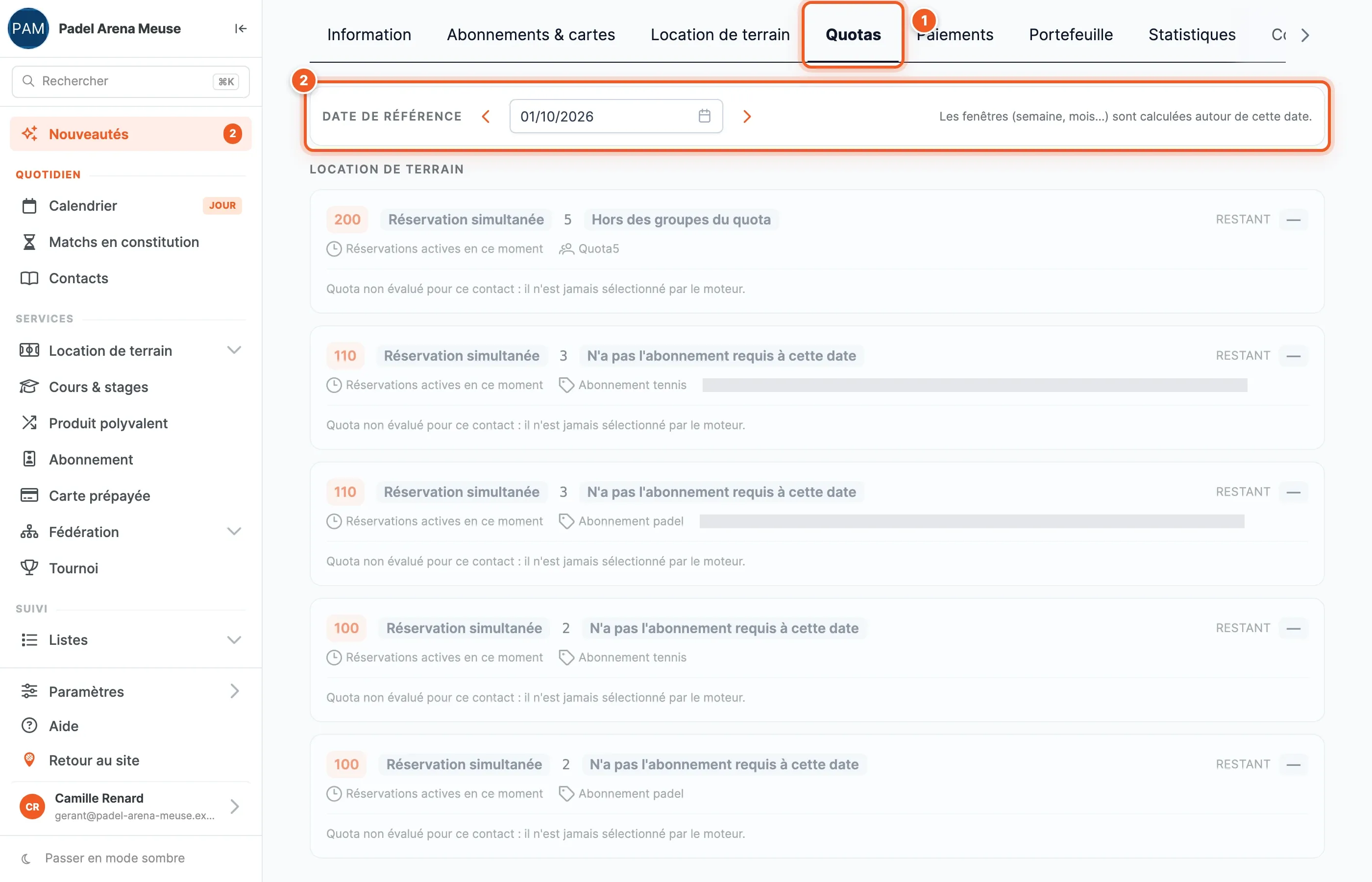Screen dimensions: 1372x882
Task: Open the Paramètres submenu
Action: (x=130, y=691)
